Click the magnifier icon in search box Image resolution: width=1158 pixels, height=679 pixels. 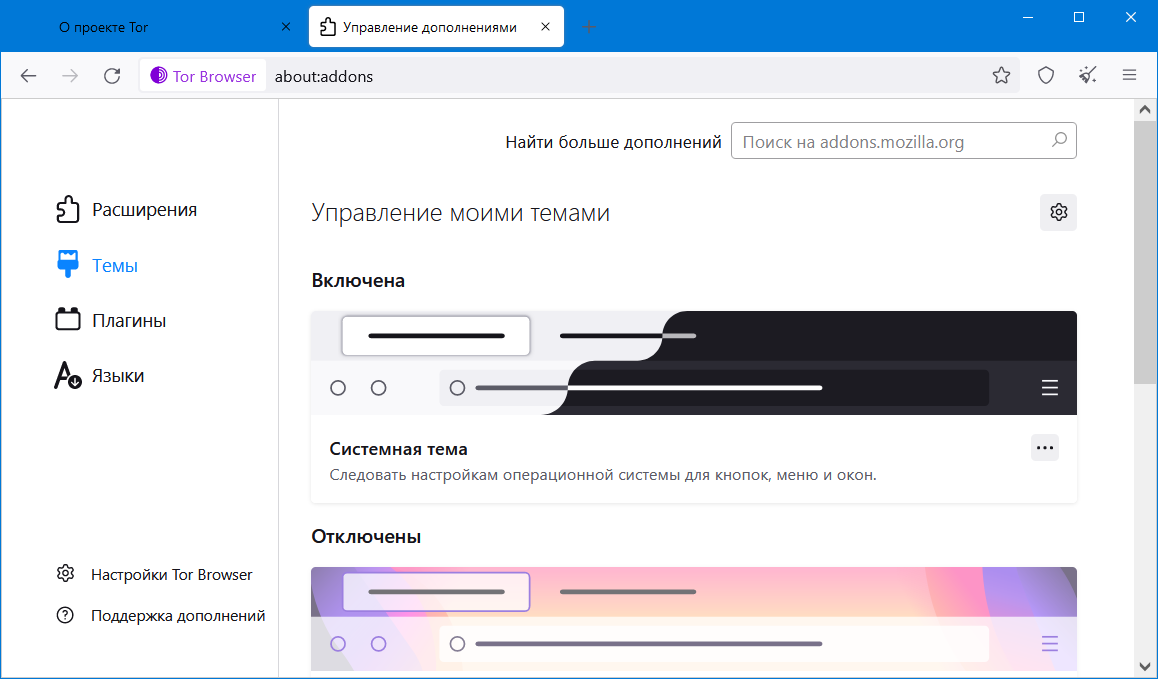(1059, 140)
